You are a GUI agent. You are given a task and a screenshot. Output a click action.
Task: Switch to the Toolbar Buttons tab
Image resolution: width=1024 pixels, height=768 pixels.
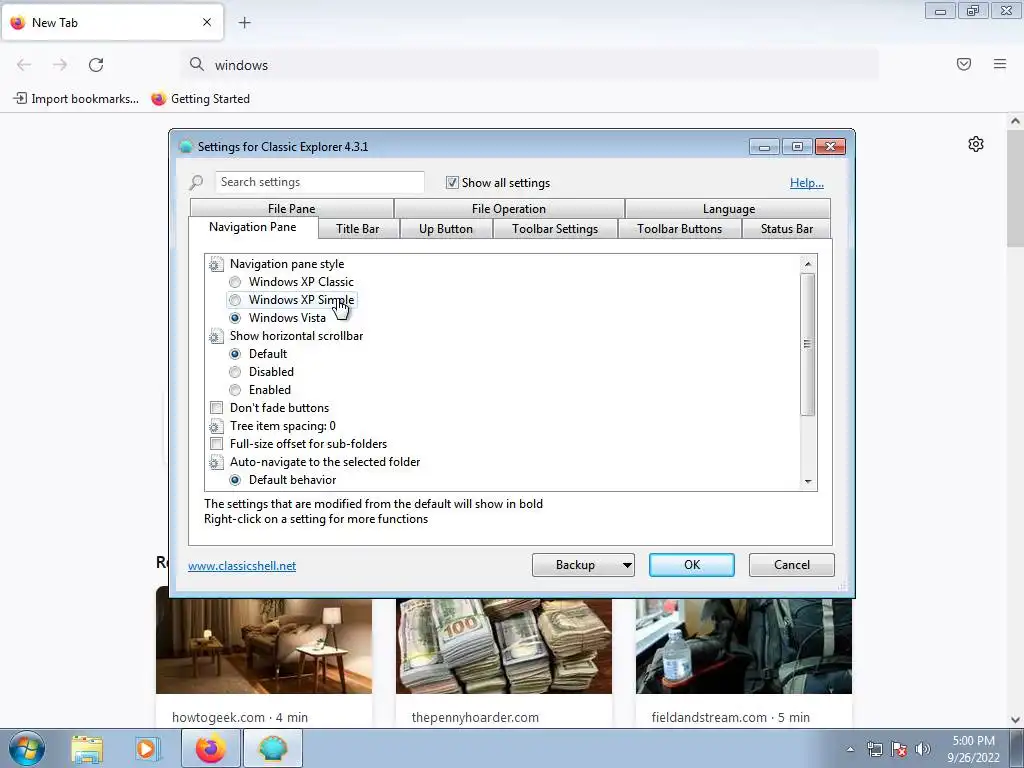pyautogui.click(x=680, y=229)
